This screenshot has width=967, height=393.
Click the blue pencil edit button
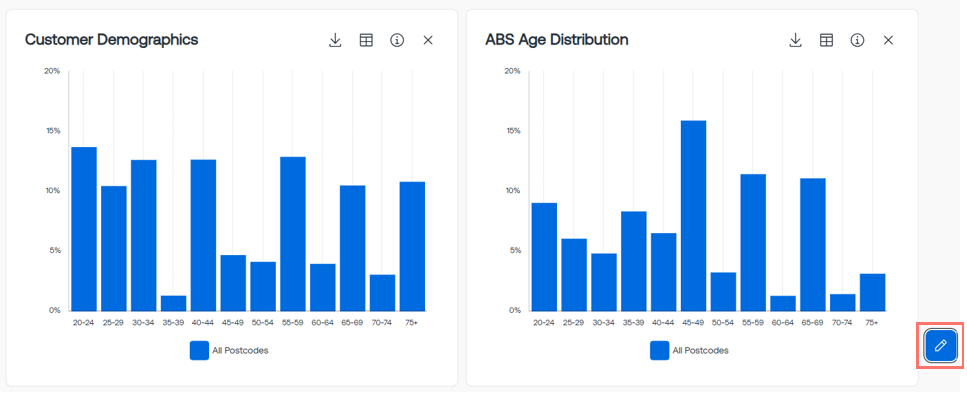click(x=940, y=345)
